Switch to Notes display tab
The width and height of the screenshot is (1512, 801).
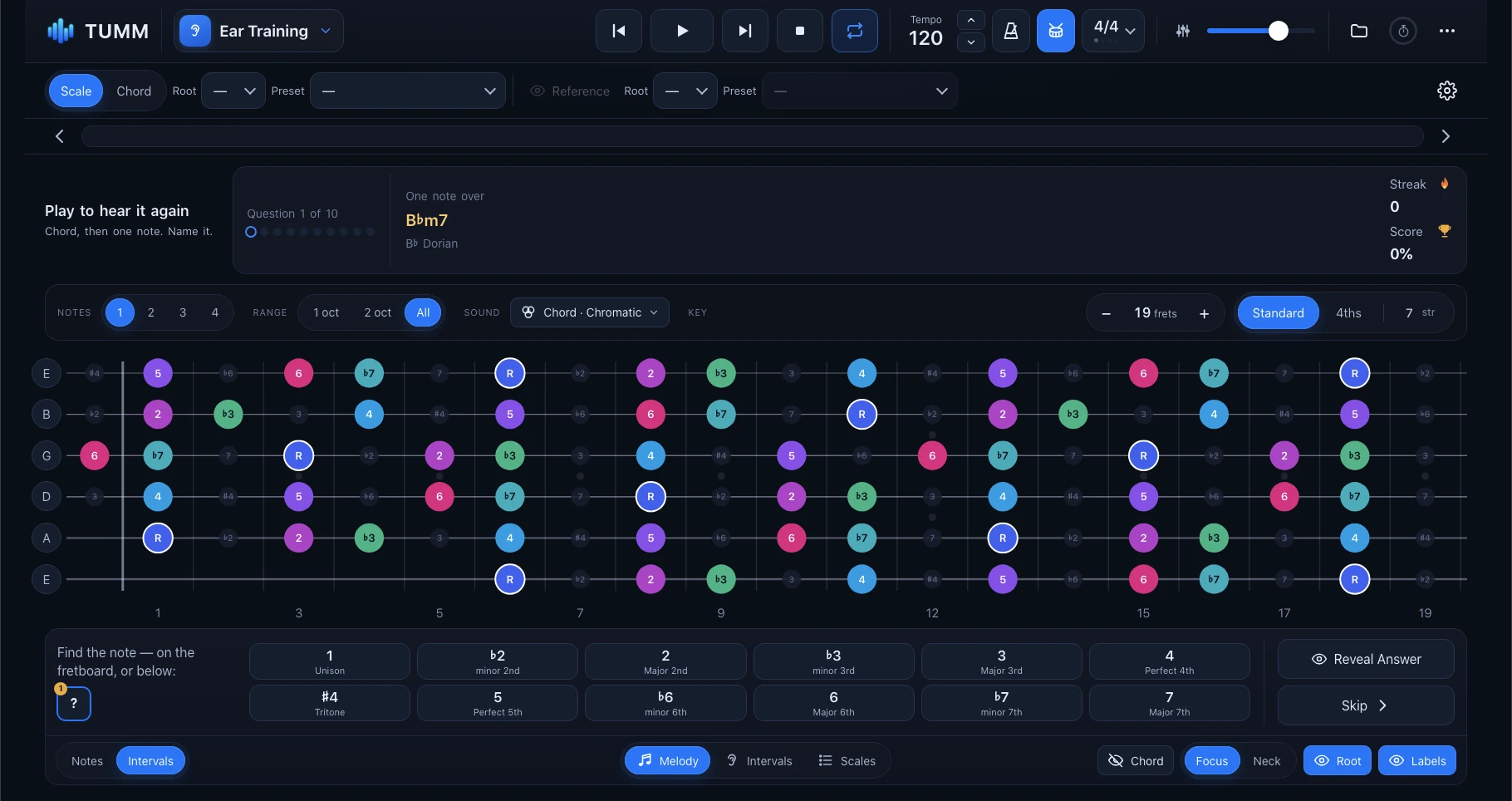(87, 760)
